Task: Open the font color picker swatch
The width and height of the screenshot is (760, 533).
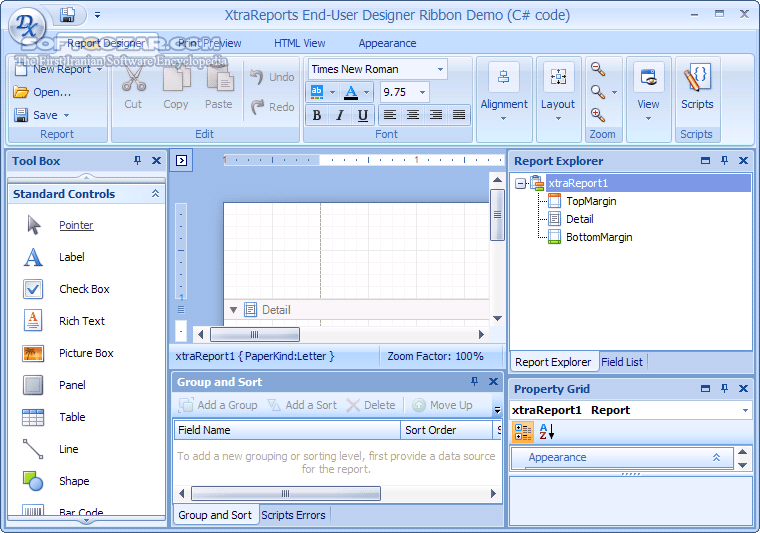Action: click(350, 92)
